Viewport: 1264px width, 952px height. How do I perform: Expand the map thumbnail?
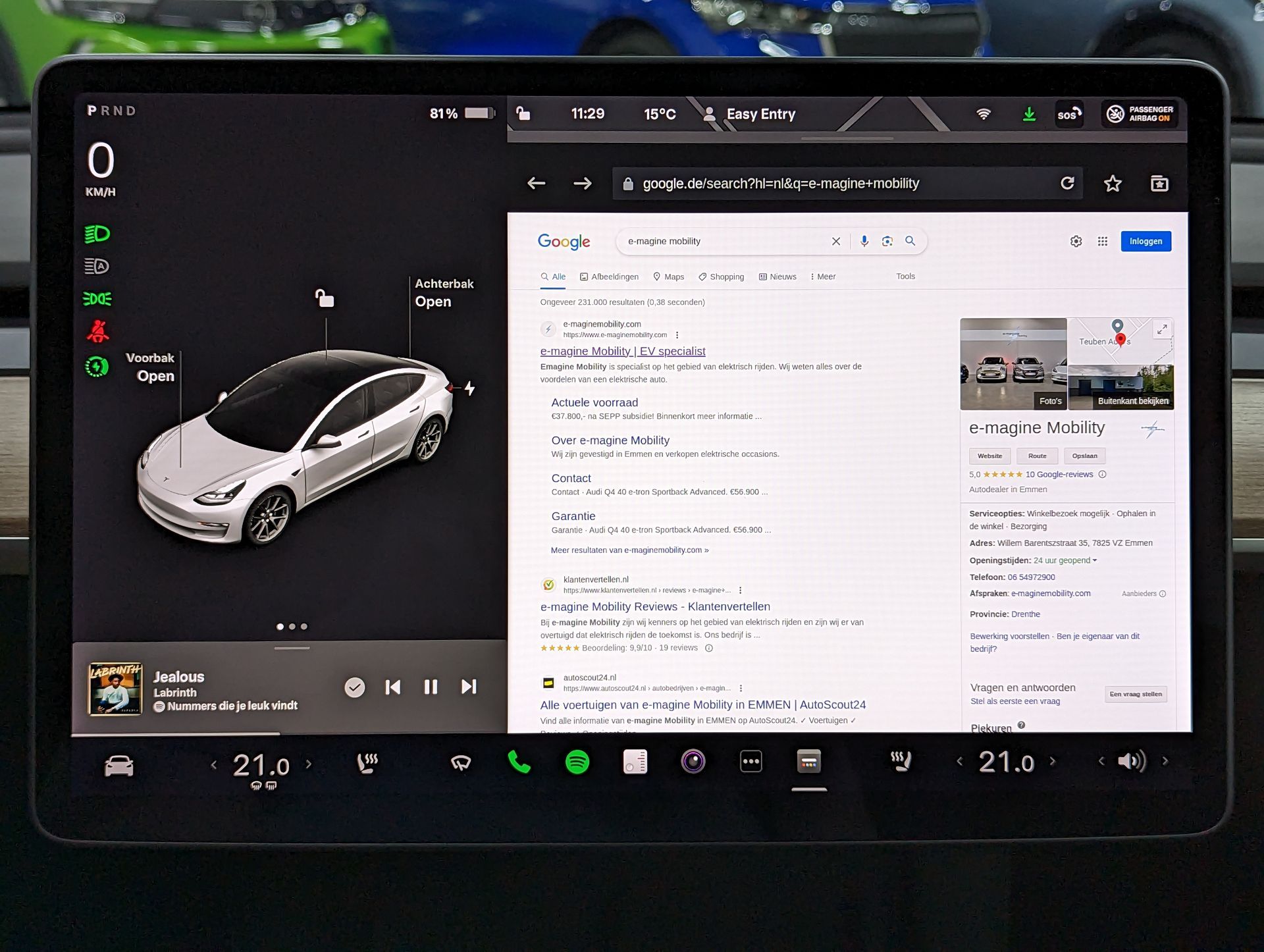pyautogui.click(x=1163, y=329)
